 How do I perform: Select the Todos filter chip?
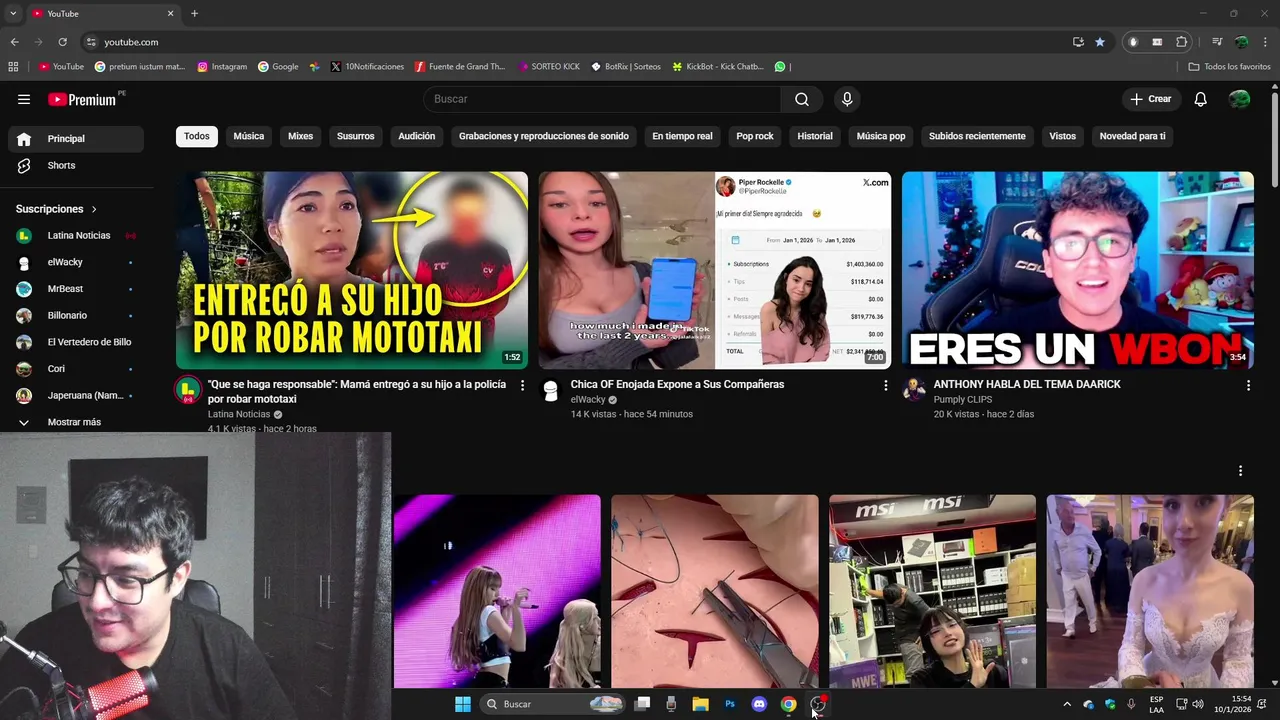(x=197, y=136)
